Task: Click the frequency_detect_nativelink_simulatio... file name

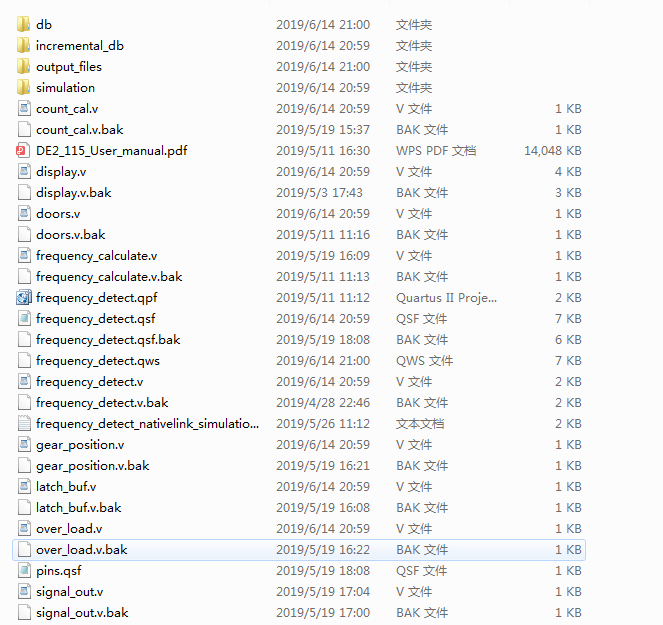Action: (x=148, y=424)
